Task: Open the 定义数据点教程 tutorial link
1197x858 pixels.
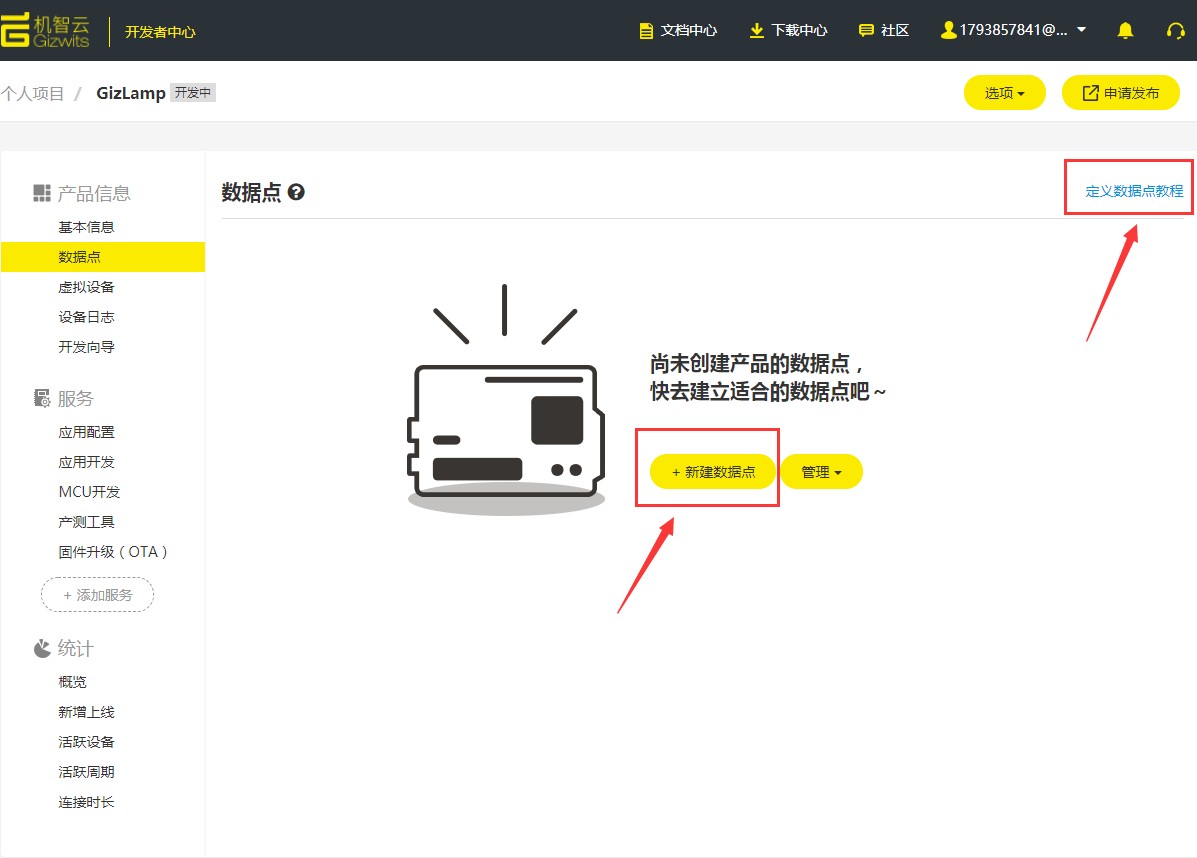Action: point(1134,191)
